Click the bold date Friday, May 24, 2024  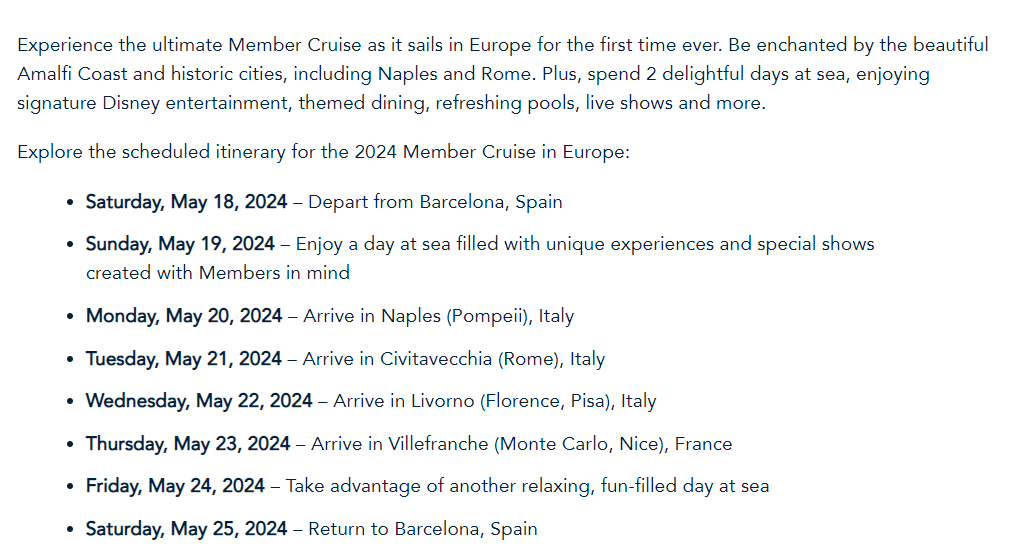[175, 486]
